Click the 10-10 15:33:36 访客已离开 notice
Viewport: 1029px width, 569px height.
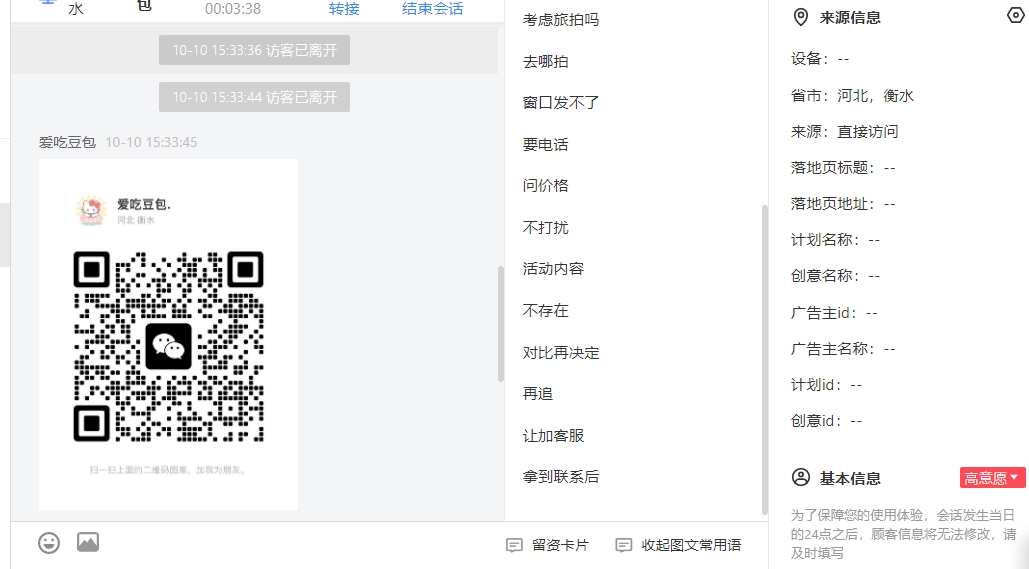(254, 51)
